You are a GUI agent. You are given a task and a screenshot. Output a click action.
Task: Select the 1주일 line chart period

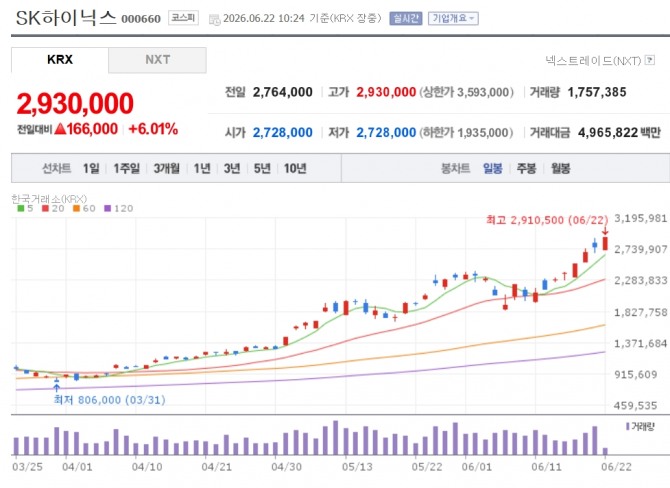126,168
